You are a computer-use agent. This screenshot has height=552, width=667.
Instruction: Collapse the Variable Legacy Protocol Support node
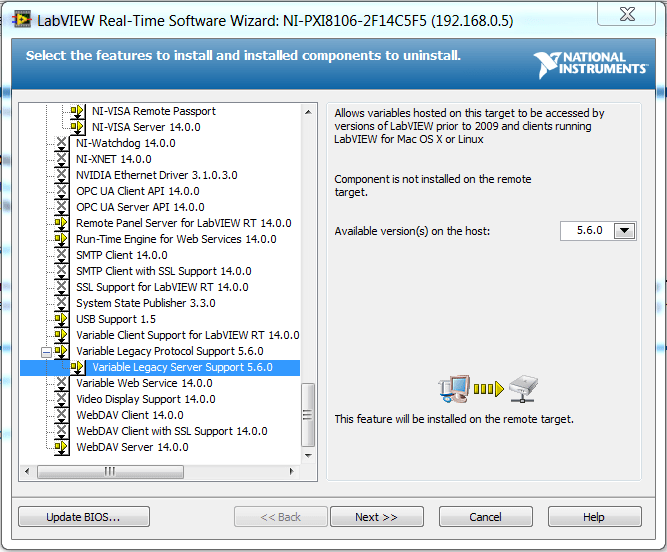coord(46,352)
